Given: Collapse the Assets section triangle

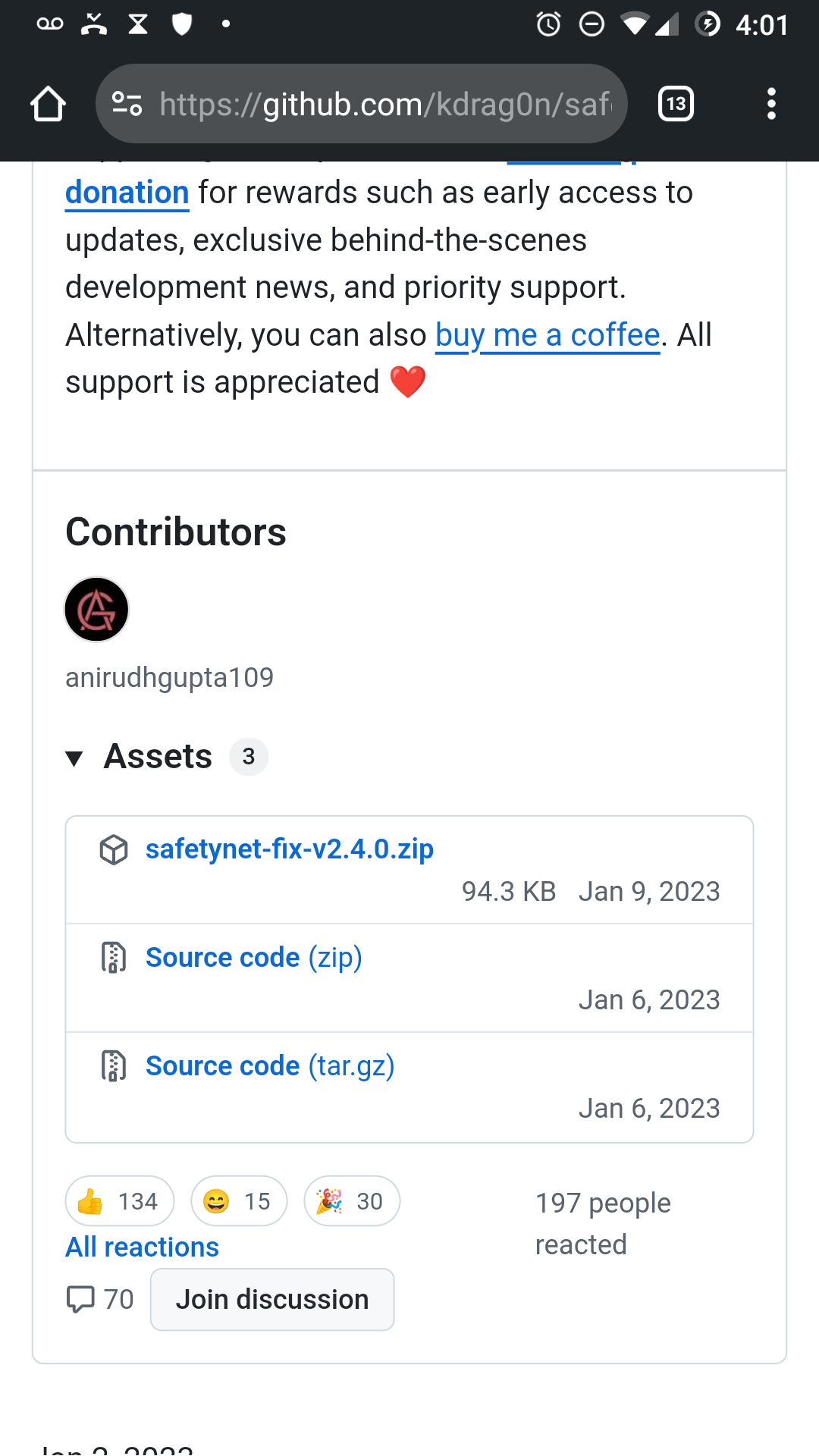Looking at the screenshot, I should [74, 758].
